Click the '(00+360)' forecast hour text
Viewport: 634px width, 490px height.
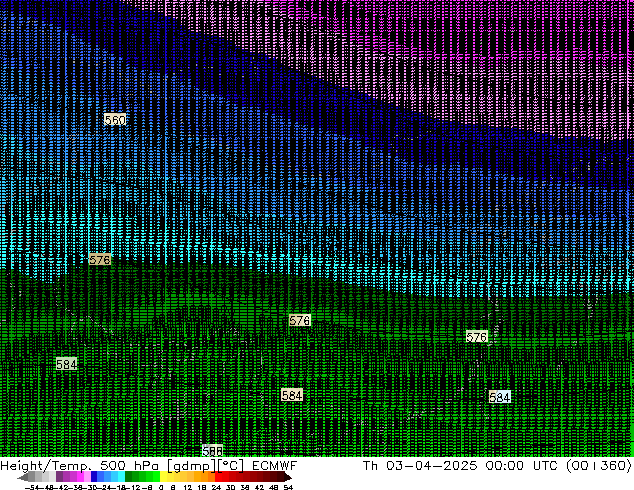[x=599, y=466]
